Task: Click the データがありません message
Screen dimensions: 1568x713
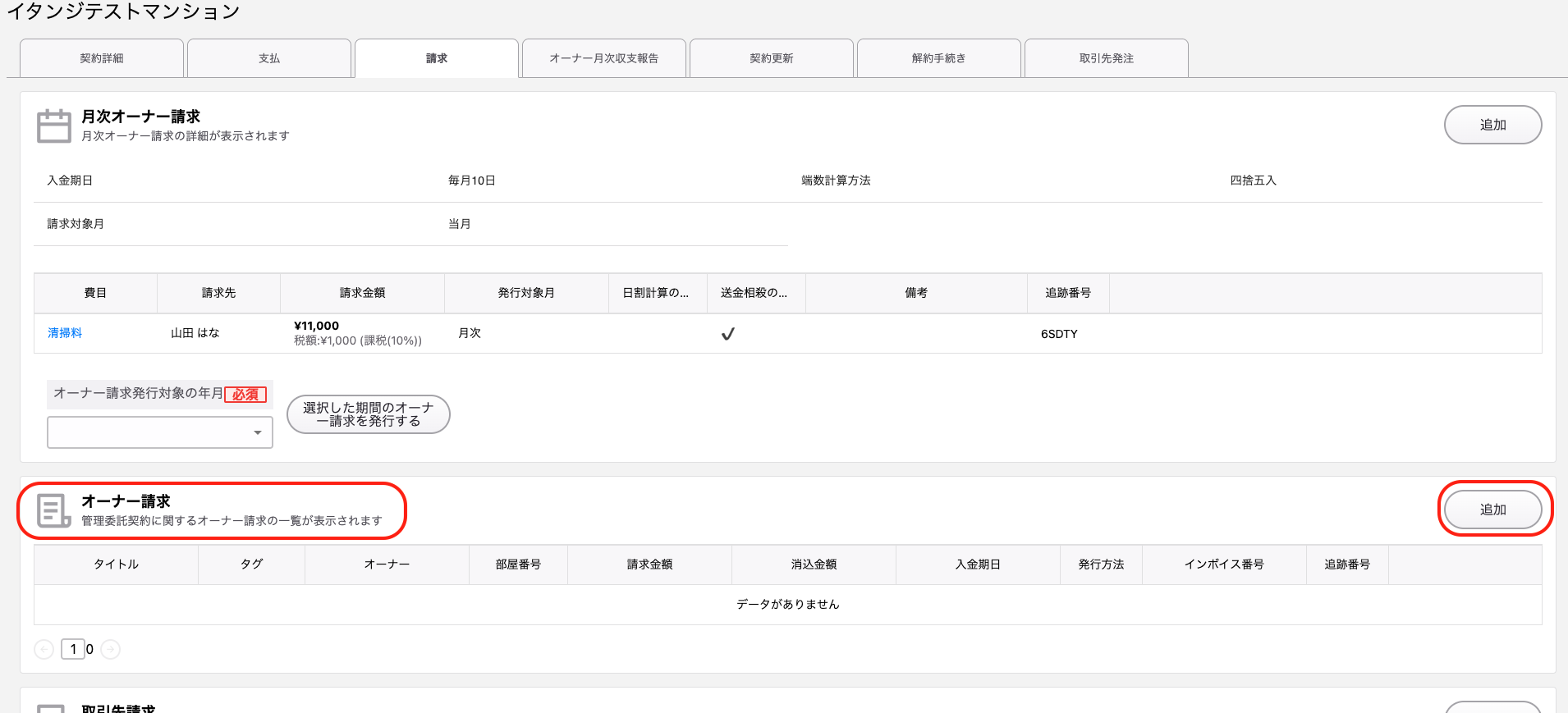Action: (788, 605)
